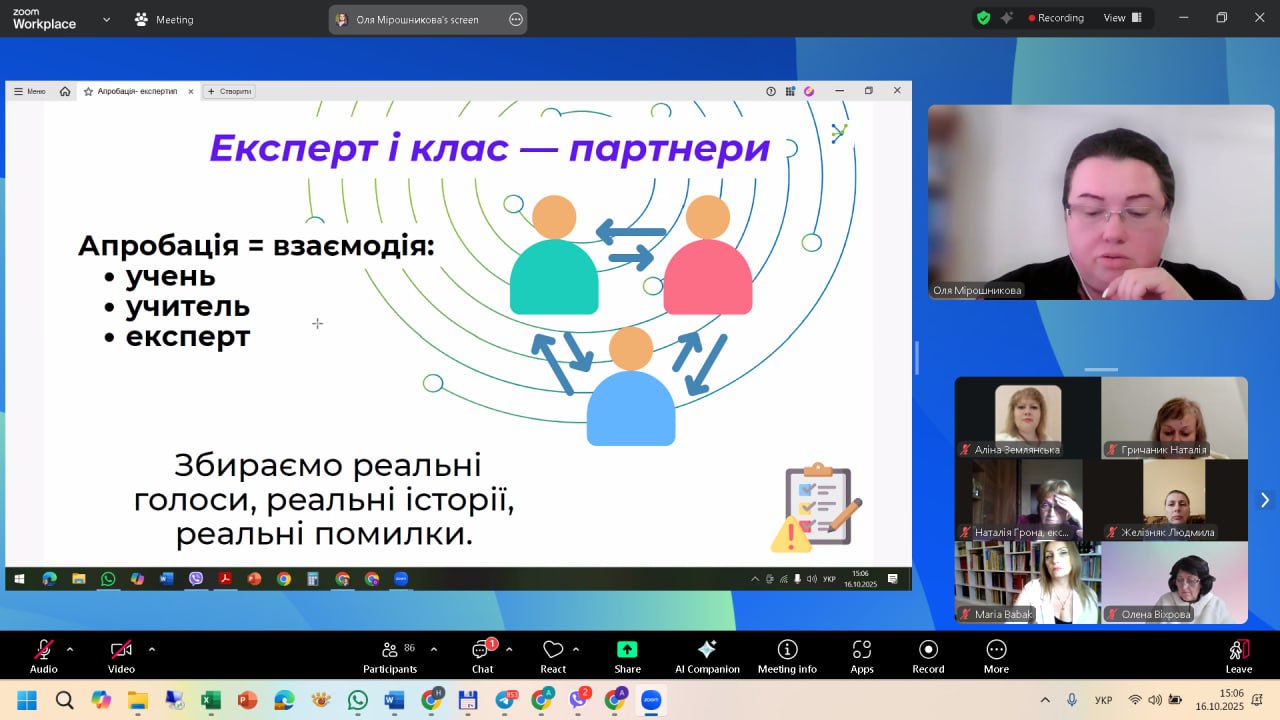The image size is (1280, 720).
Task: Expand the Audio options arrow
Action: 70,649
